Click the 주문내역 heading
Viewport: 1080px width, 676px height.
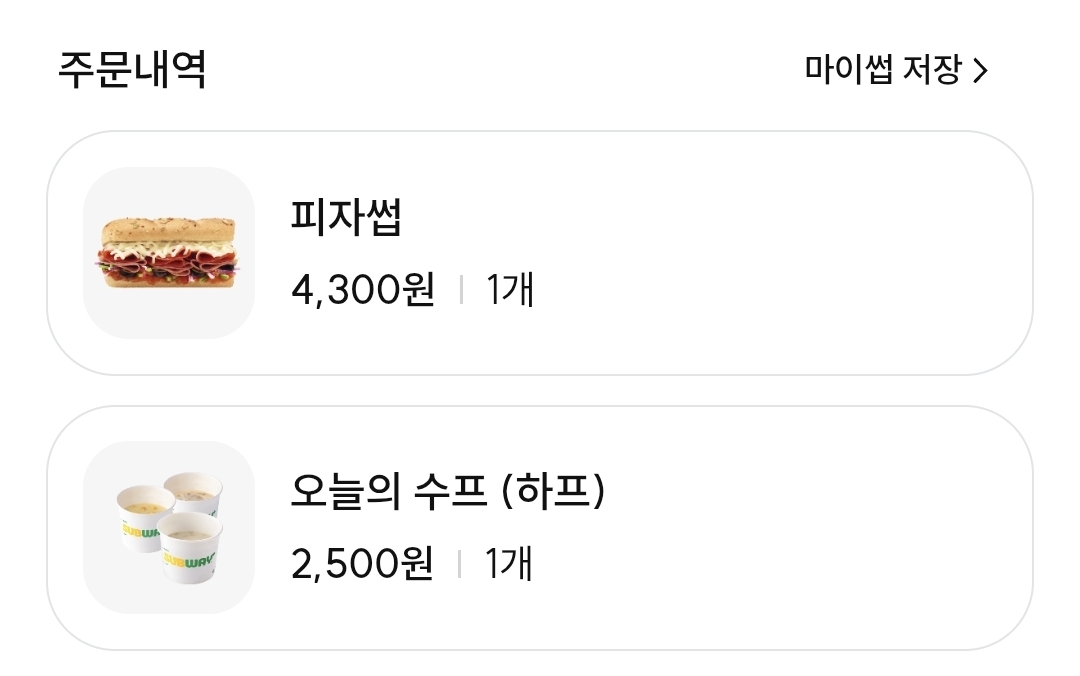[x=131, y=70]
